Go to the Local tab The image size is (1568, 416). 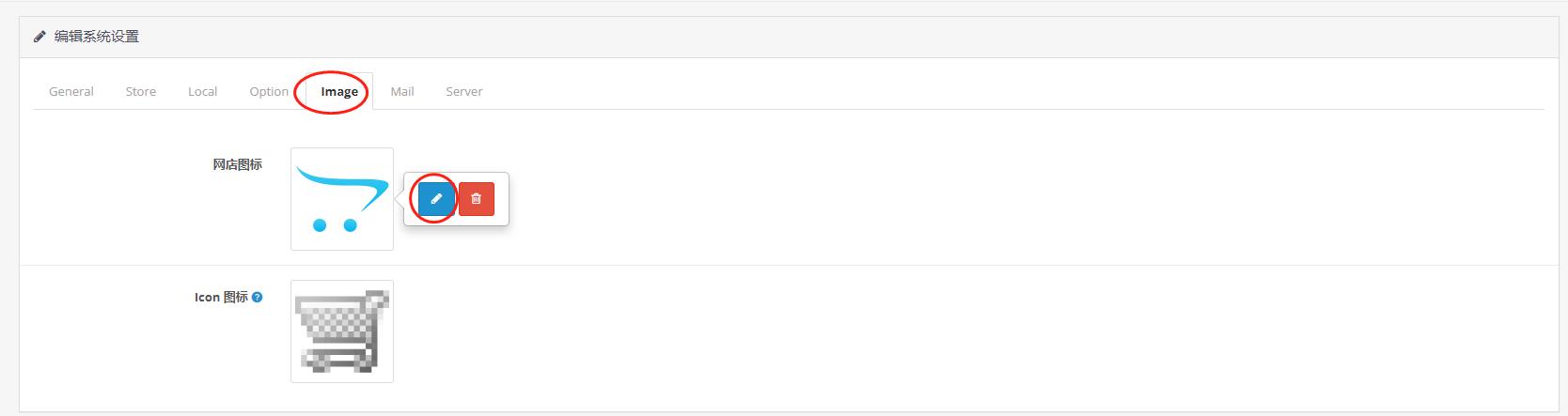[x=202, y=91]
